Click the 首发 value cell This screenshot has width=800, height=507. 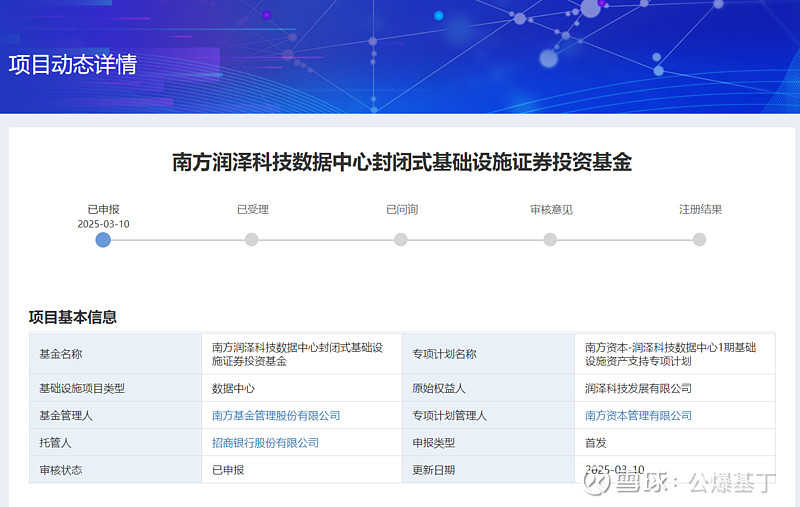(675, 443)
